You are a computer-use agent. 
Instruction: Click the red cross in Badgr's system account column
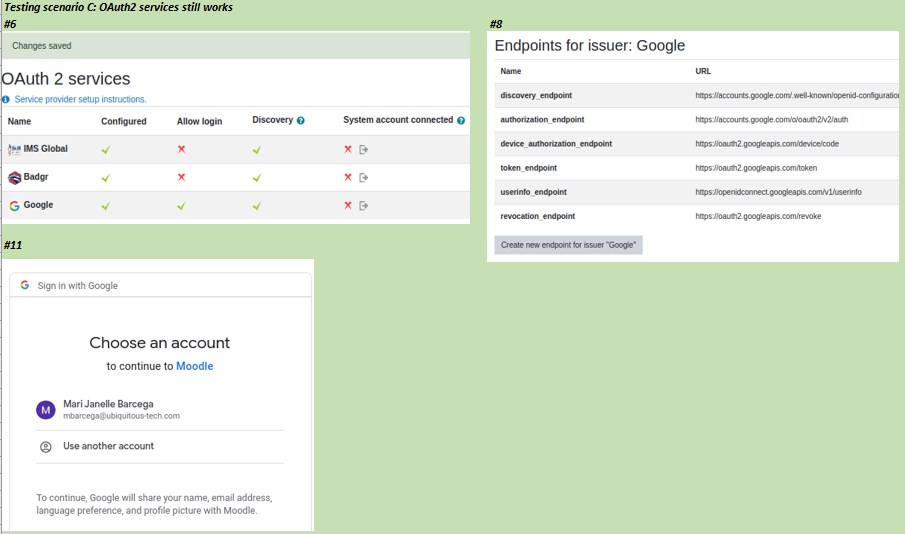(347, 177)
